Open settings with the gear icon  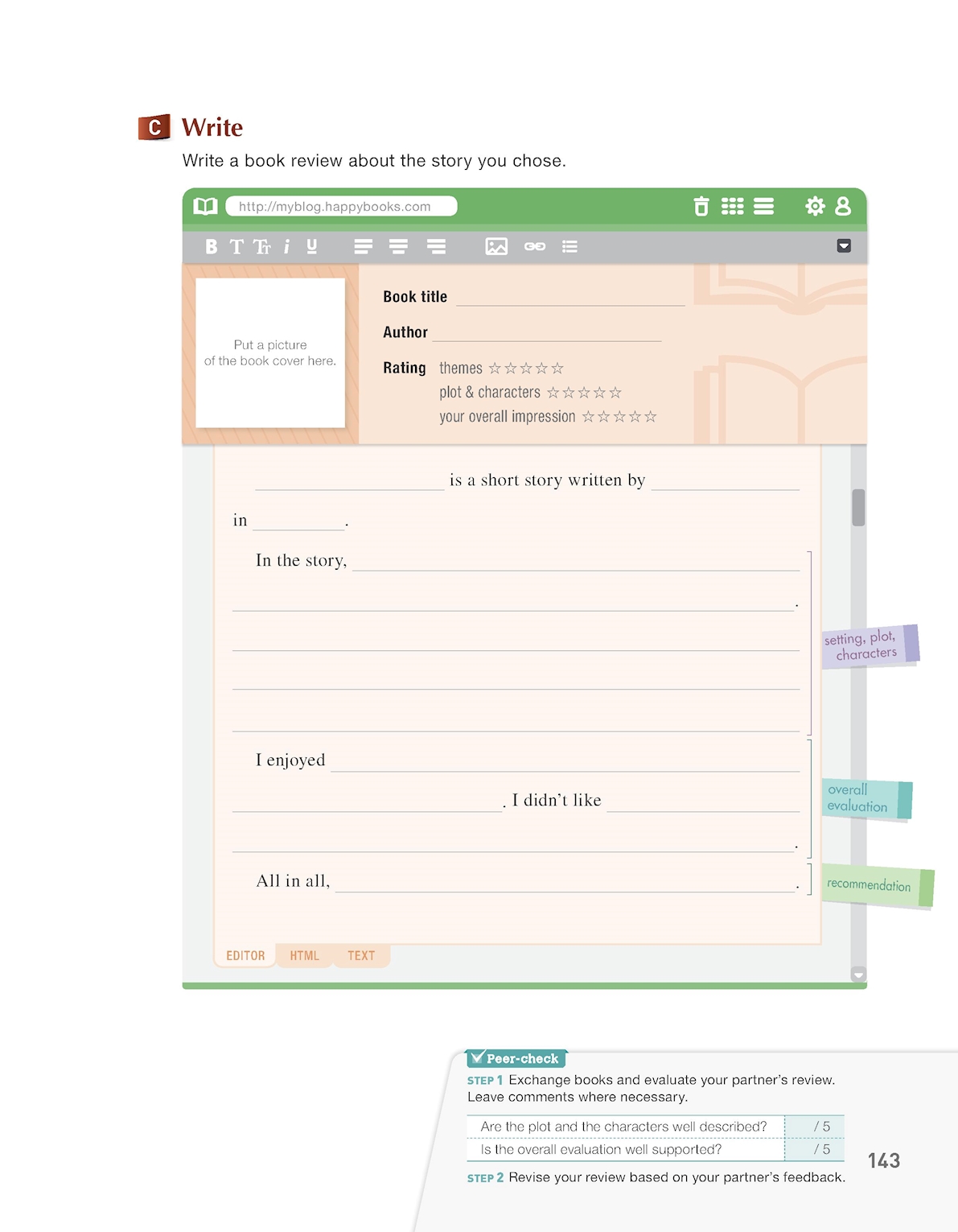click(815, 207)
